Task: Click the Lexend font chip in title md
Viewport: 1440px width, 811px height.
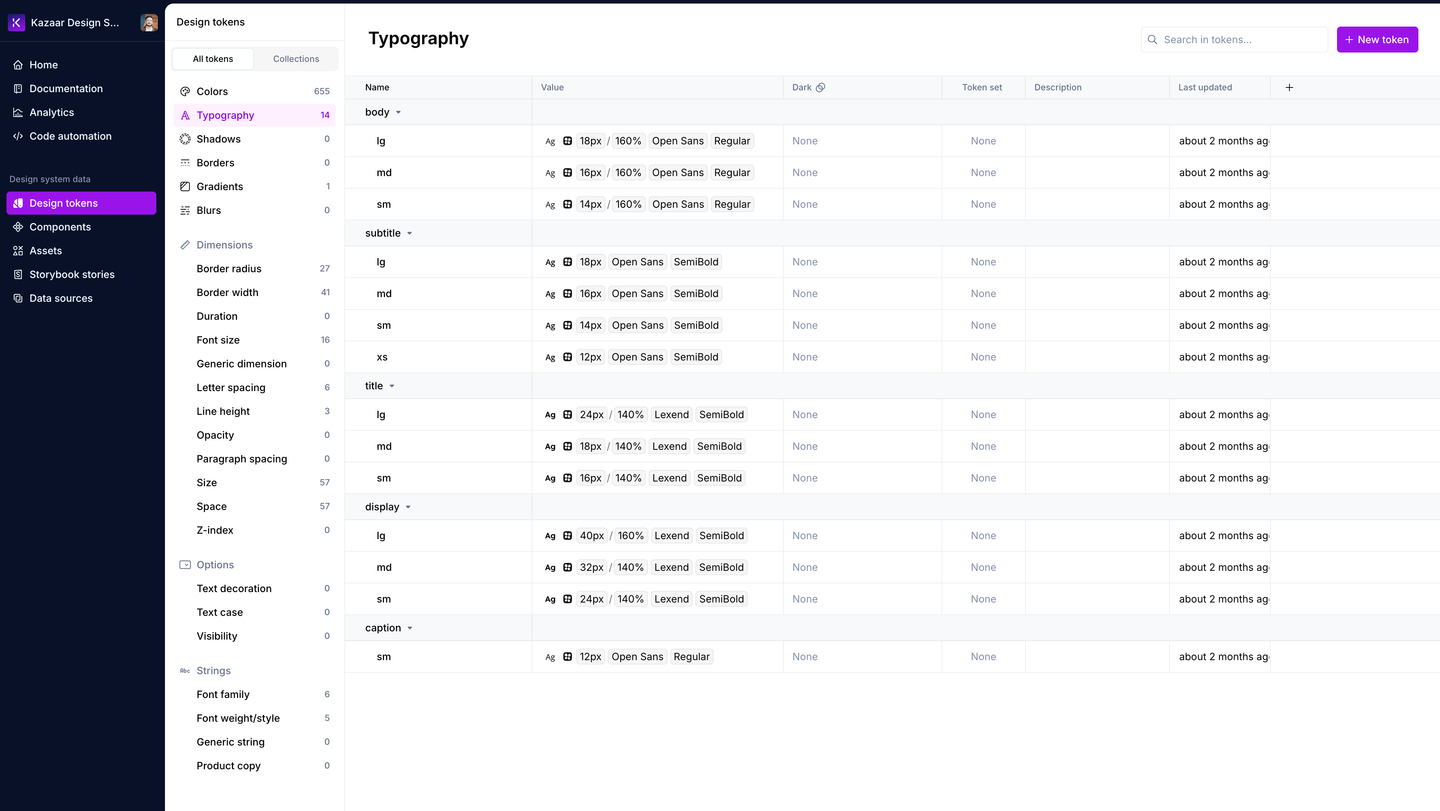Action: (669, 446)
